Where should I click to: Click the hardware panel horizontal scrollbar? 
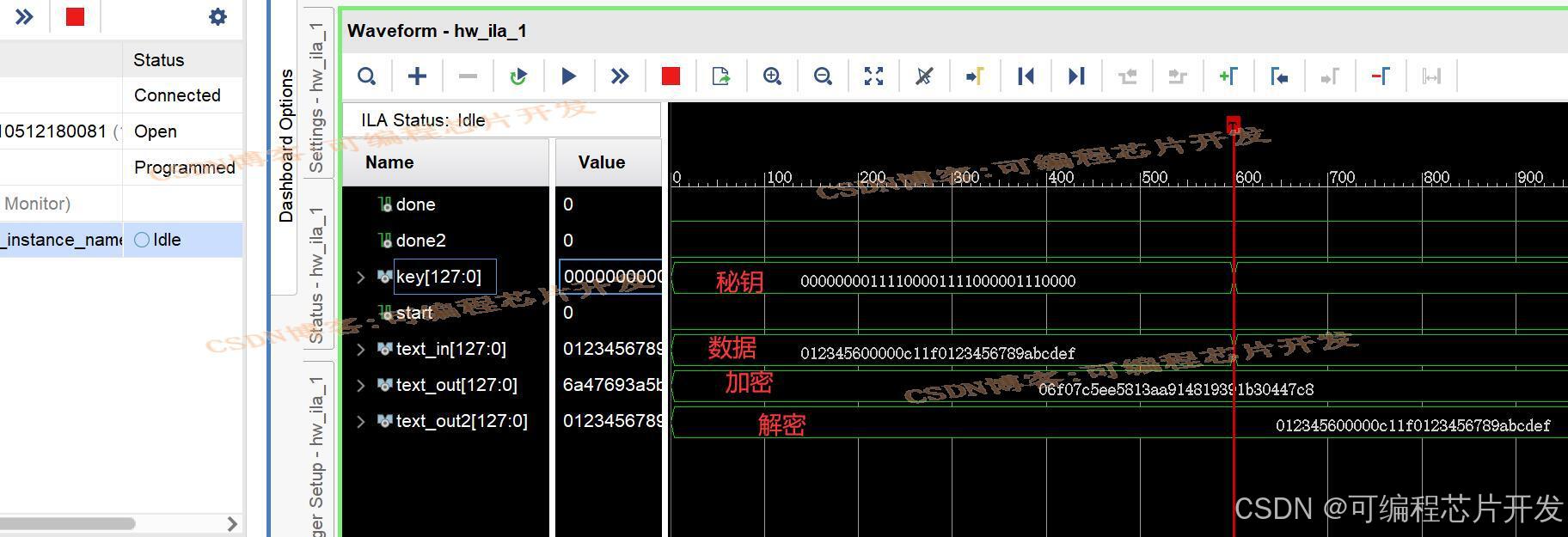(67, 523)
